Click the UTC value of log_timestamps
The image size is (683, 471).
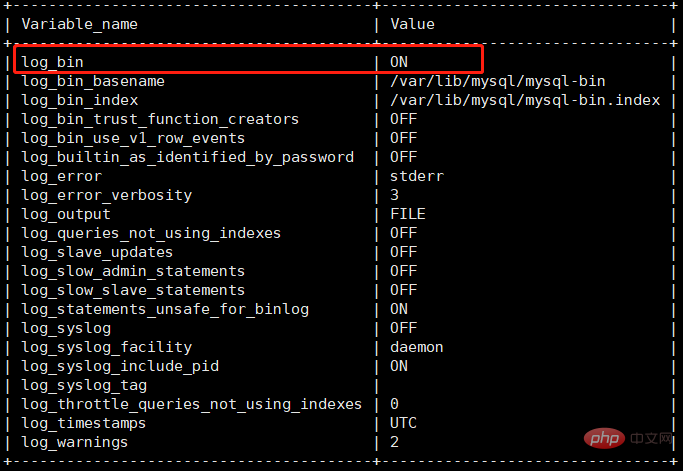403,423
